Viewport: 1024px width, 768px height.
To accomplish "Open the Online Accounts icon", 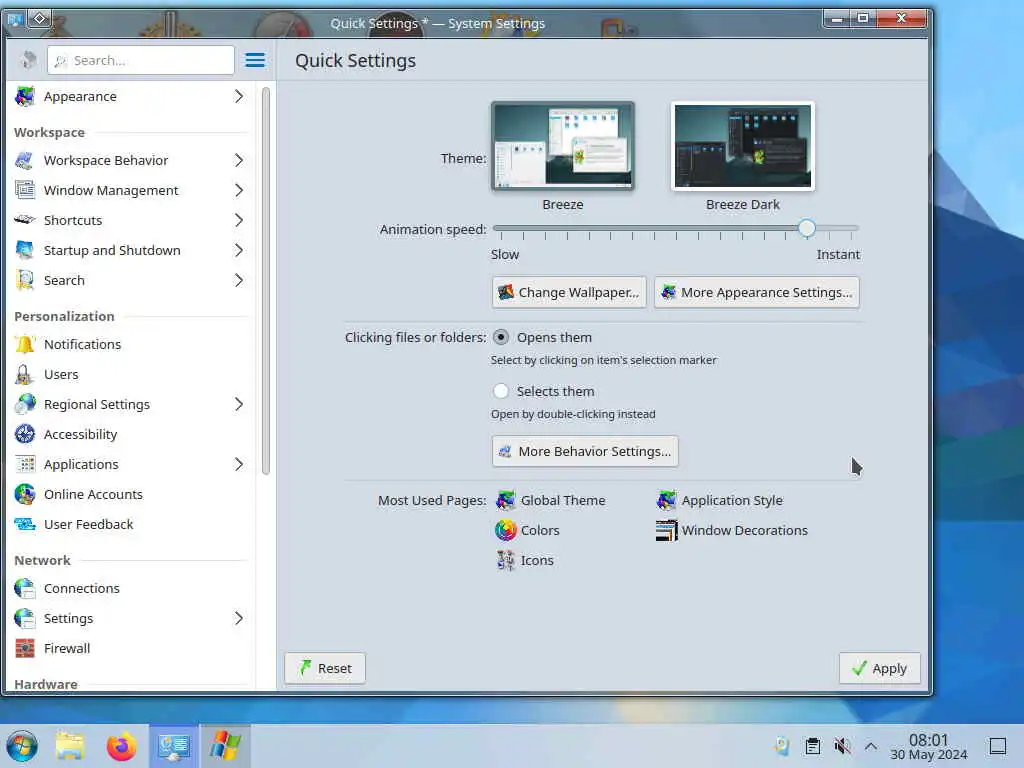I will pyautogui.click(x=25, y=494).
